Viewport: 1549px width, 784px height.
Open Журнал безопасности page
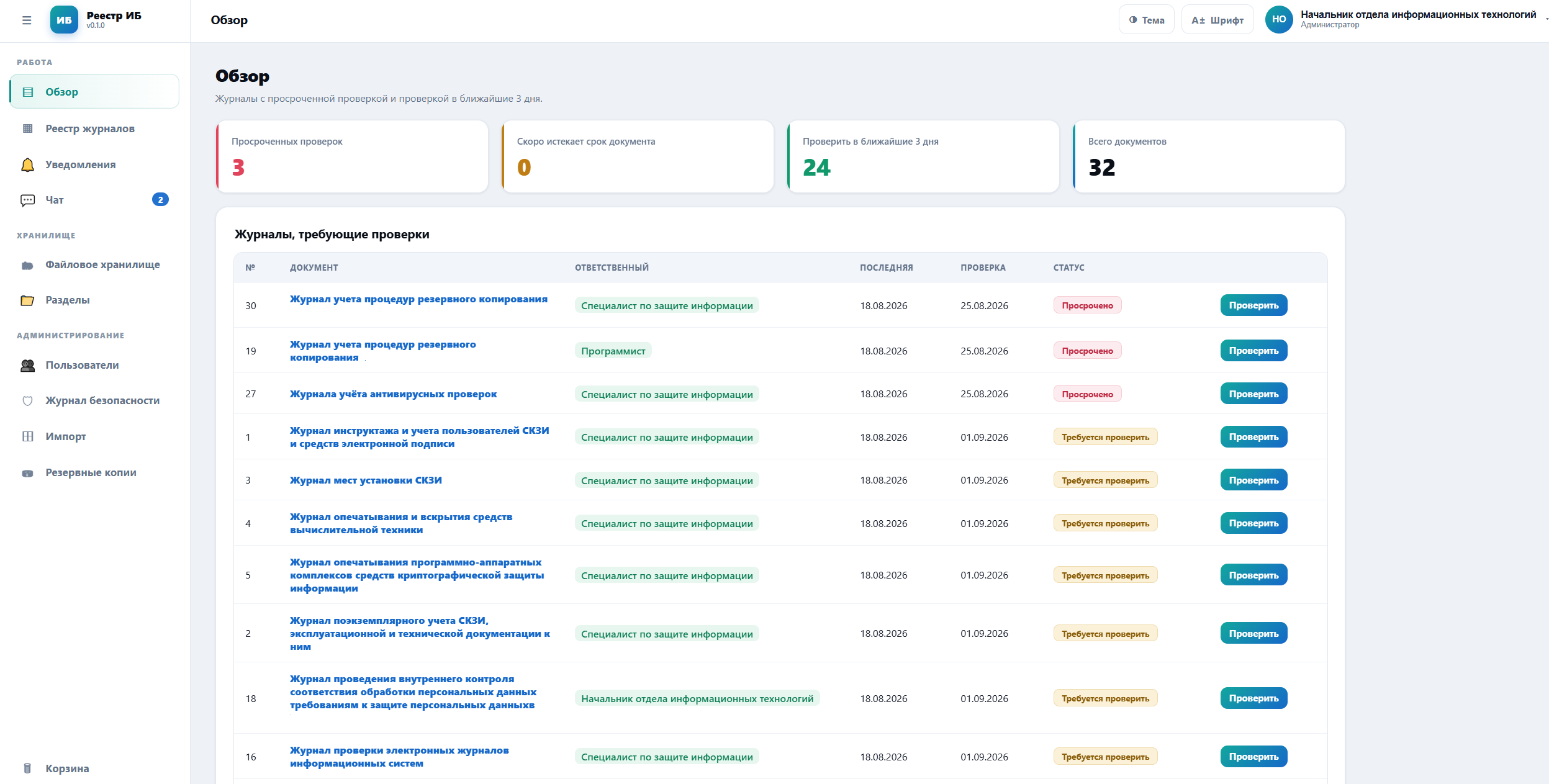tap(94, 401)
